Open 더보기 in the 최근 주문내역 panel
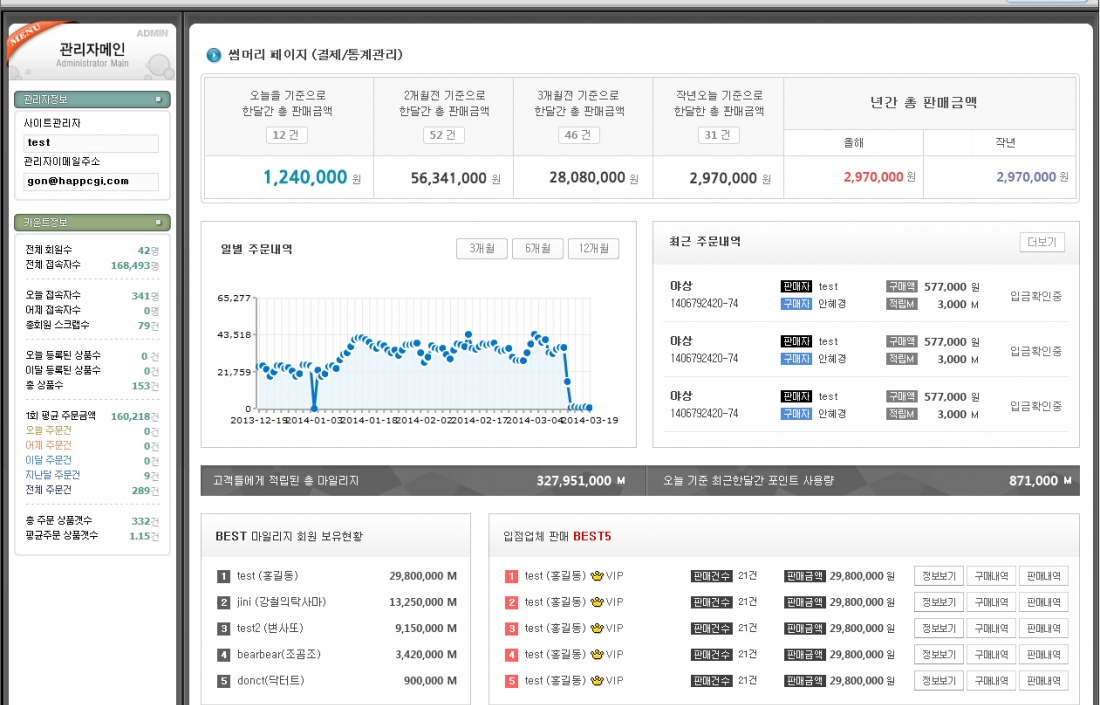The height and width of the screenshot is (705, 1100). [x=1042, y=242]
